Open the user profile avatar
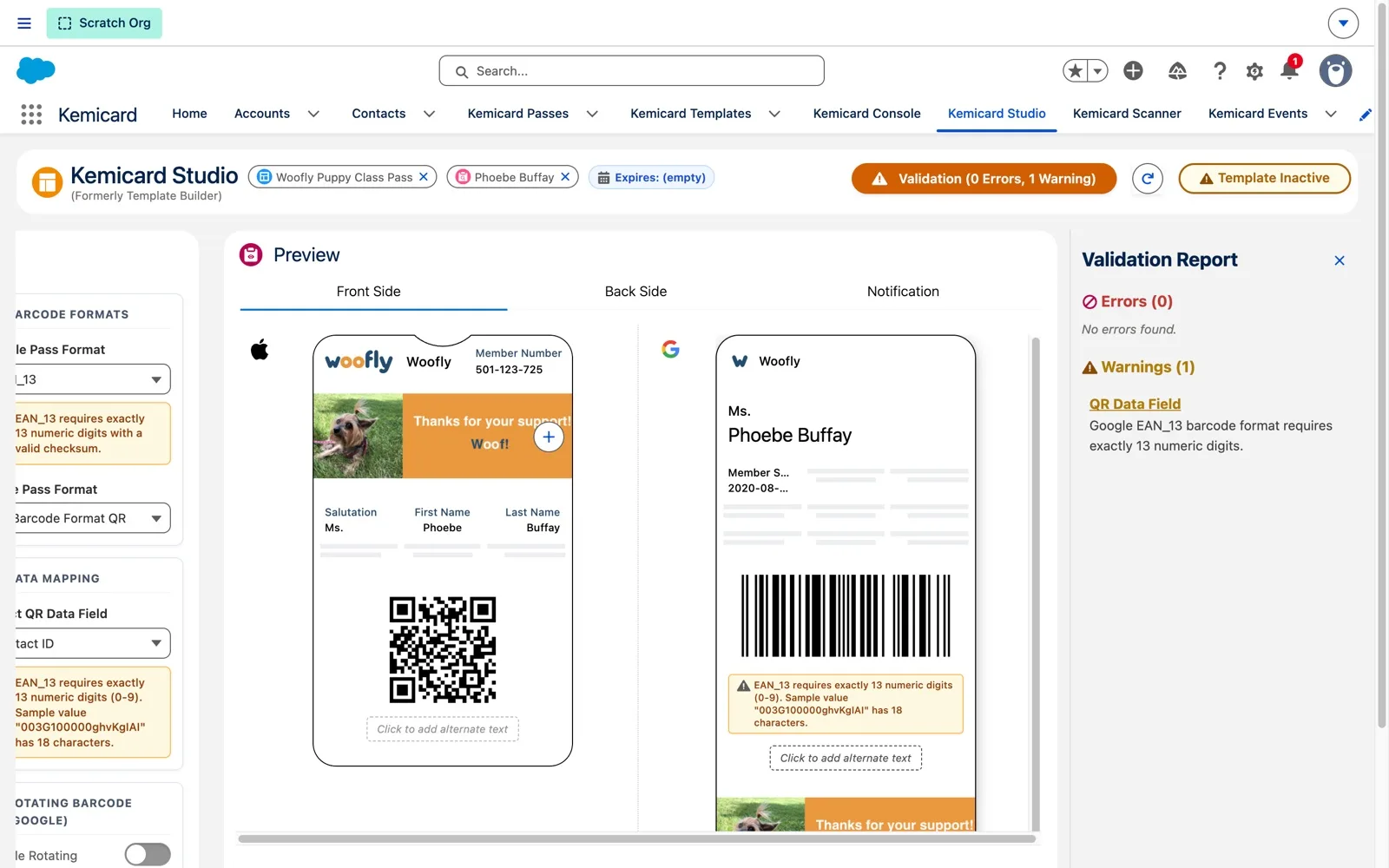The image size is (1389, 868). pyautogui.click(x=1335, y=71)
